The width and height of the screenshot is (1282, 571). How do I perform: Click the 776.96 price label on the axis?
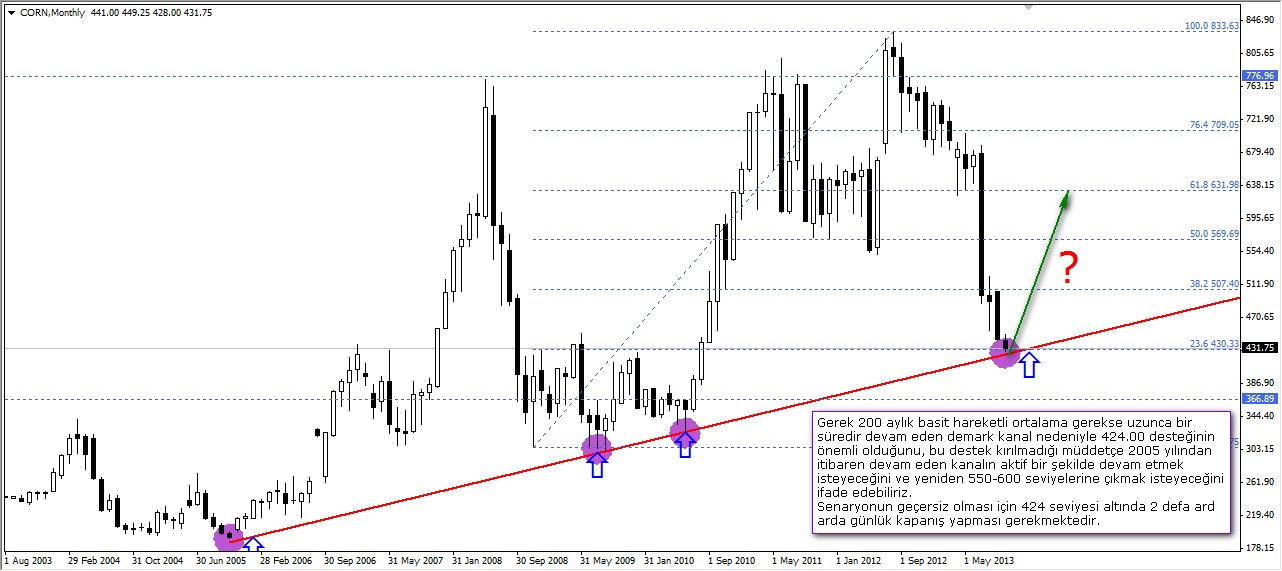(1259, 76)
